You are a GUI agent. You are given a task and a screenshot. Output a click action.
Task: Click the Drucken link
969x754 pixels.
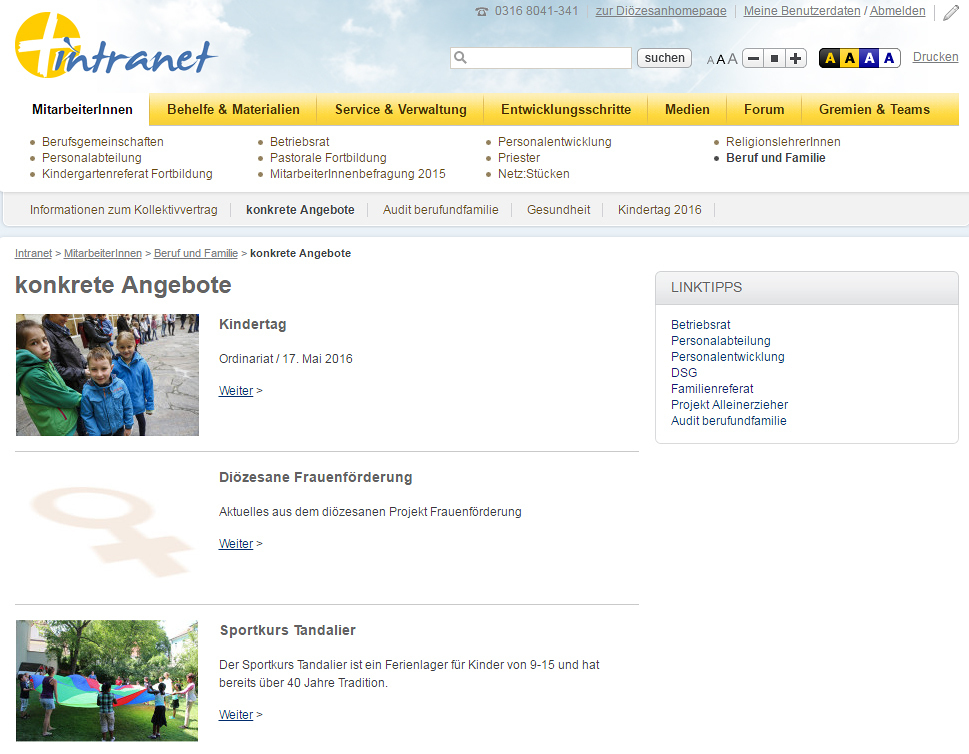(935, 57)
